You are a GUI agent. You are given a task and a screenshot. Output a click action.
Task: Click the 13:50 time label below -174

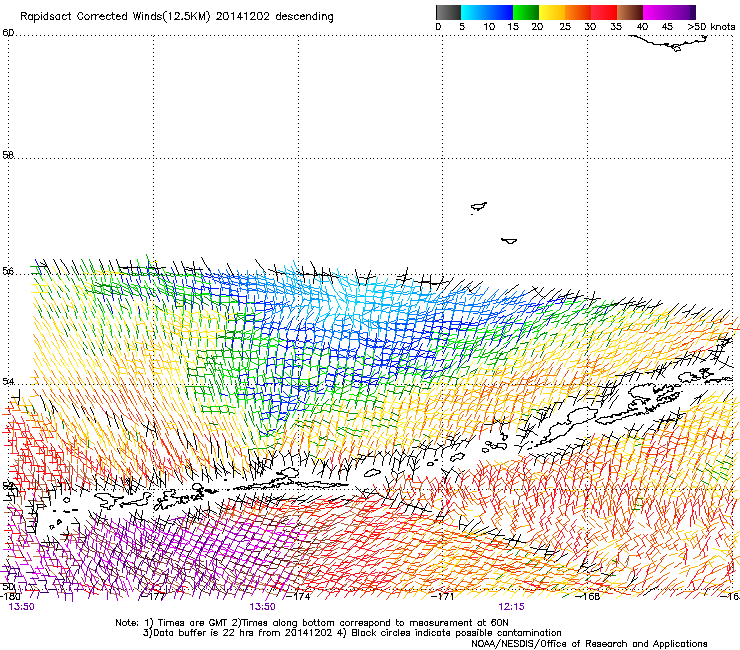pyautogui.click(x=262, y=607)
